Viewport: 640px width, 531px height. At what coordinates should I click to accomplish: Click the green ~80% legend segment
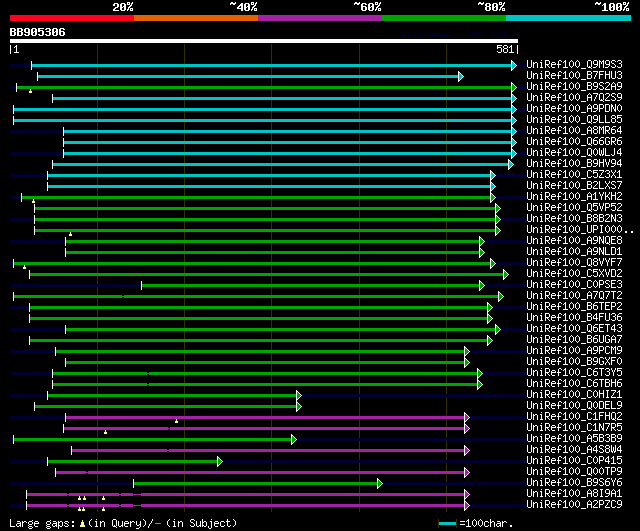tap(444, 18)
